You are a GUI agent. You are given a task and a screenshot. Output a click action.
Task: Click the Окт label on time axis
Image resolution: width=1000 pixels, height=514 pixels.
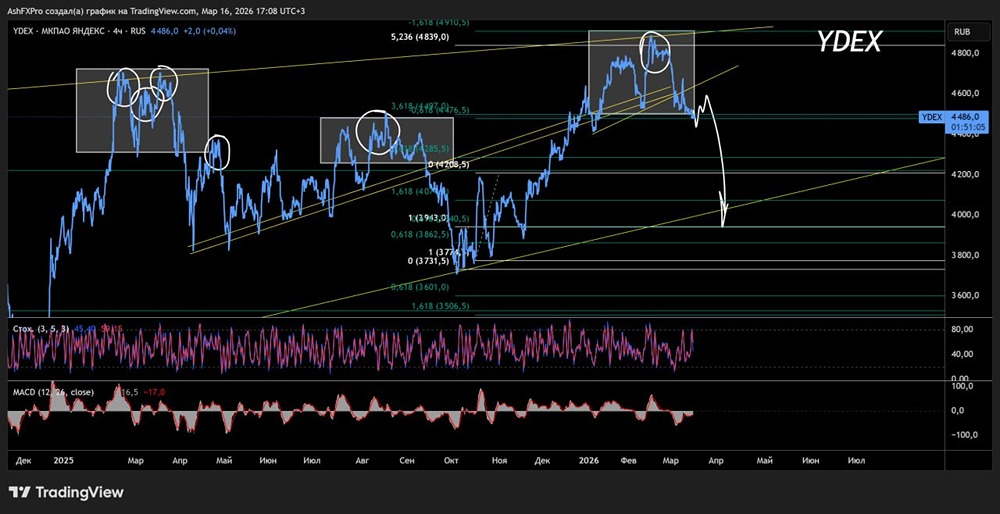click(452, 460)
